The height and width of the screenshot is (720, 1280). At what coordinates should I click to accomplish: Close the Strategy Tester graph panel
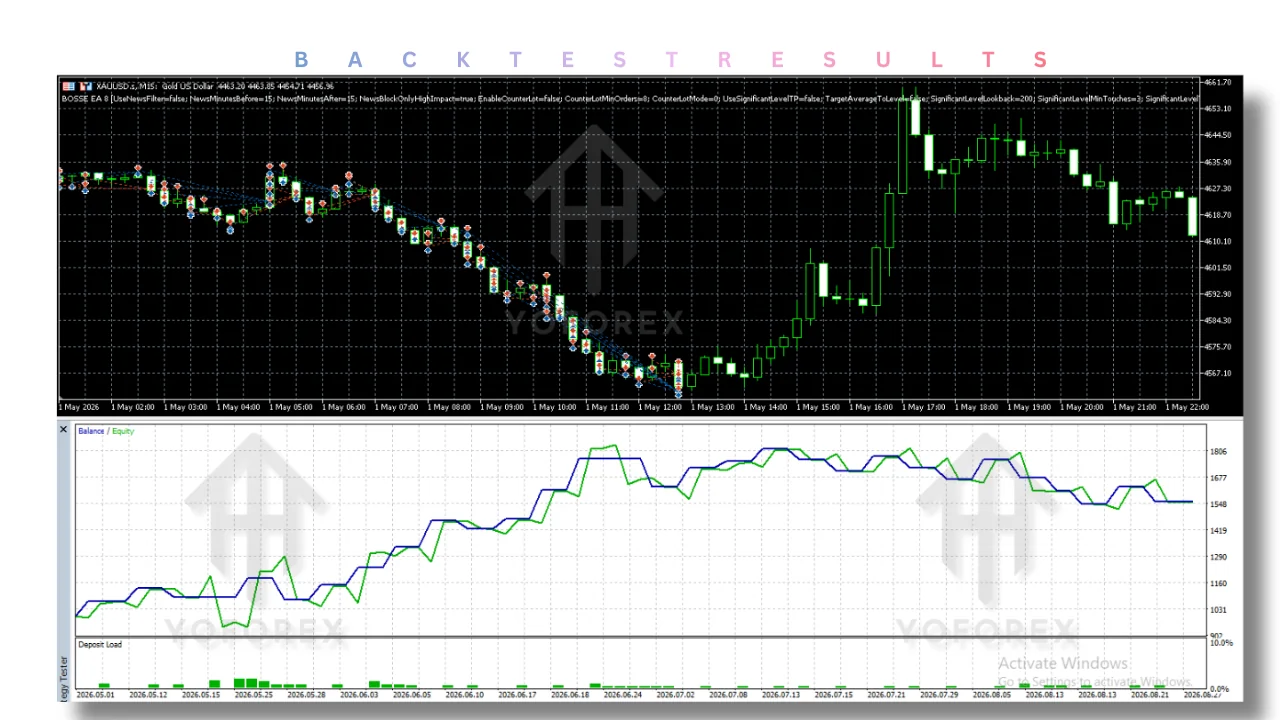tap(64, 430)
